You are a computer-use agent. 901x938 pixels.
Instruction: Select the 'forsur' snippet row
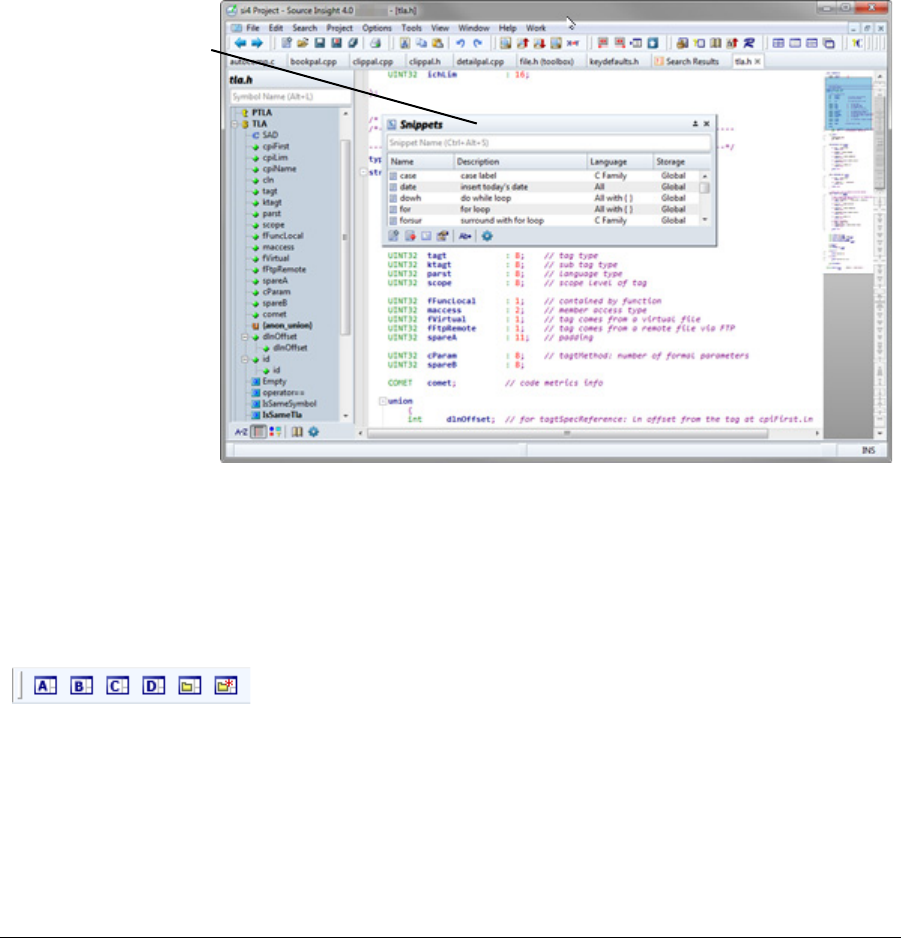[x=545, y=220]
